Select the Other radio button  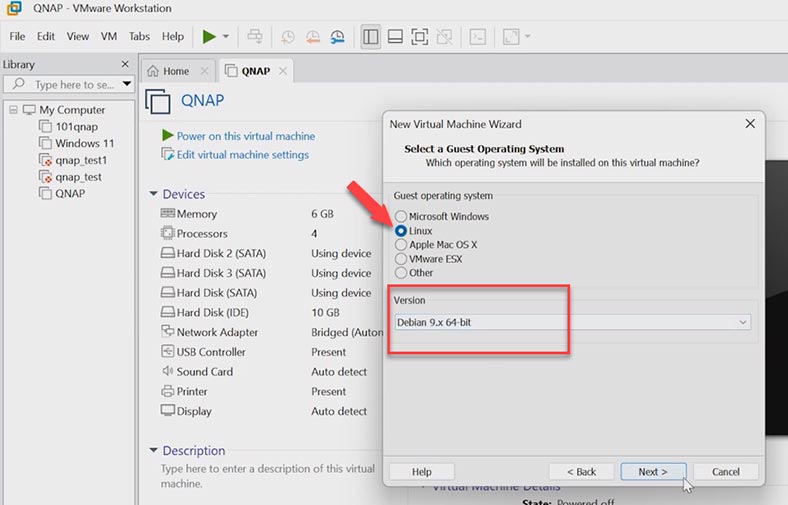point(401,273)
